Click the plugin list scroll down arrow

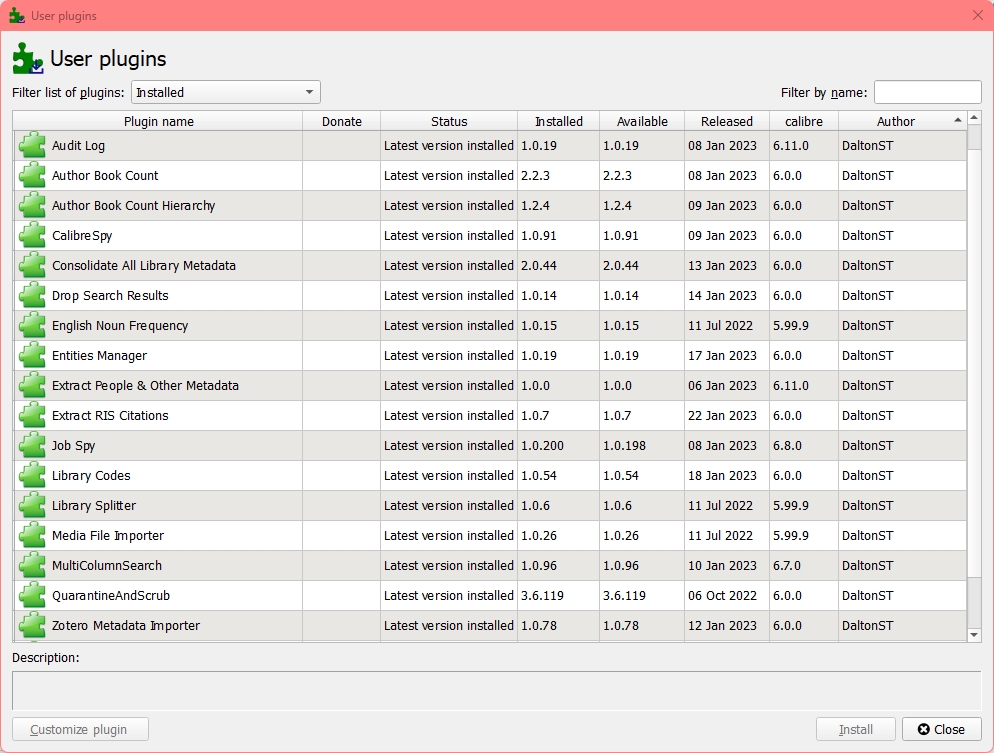click(974, 634)
